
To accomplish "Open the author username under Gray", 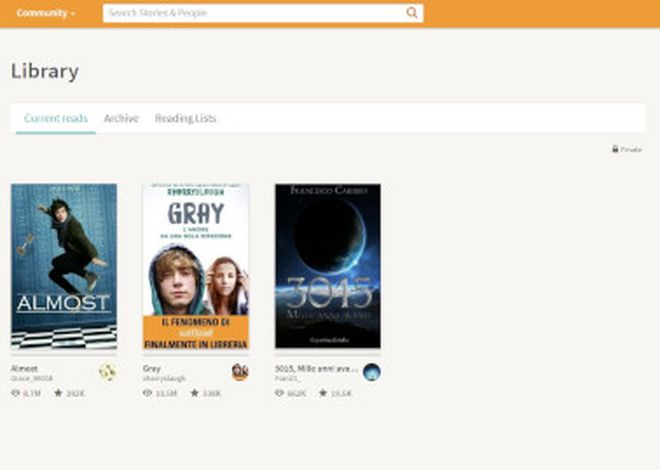I will pos(164,378).
